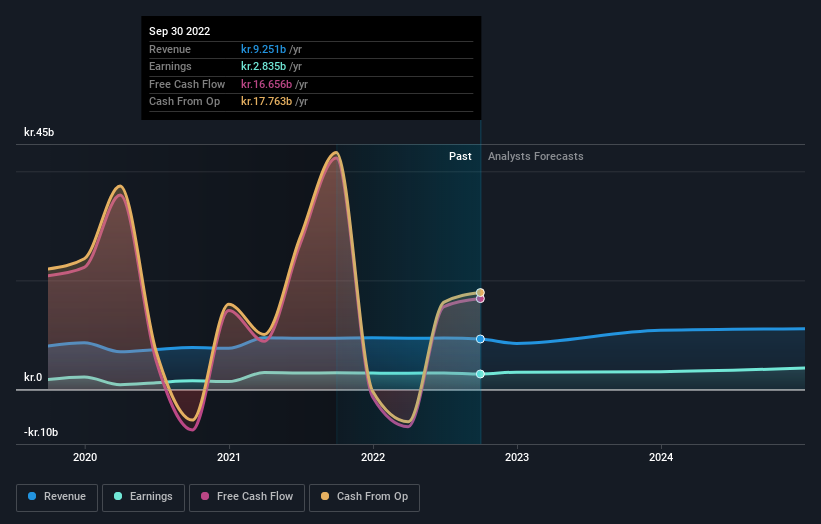Click the Earnings row label in tooltip
The height and width of the screenshot is (524, 821).
[170, 66]
